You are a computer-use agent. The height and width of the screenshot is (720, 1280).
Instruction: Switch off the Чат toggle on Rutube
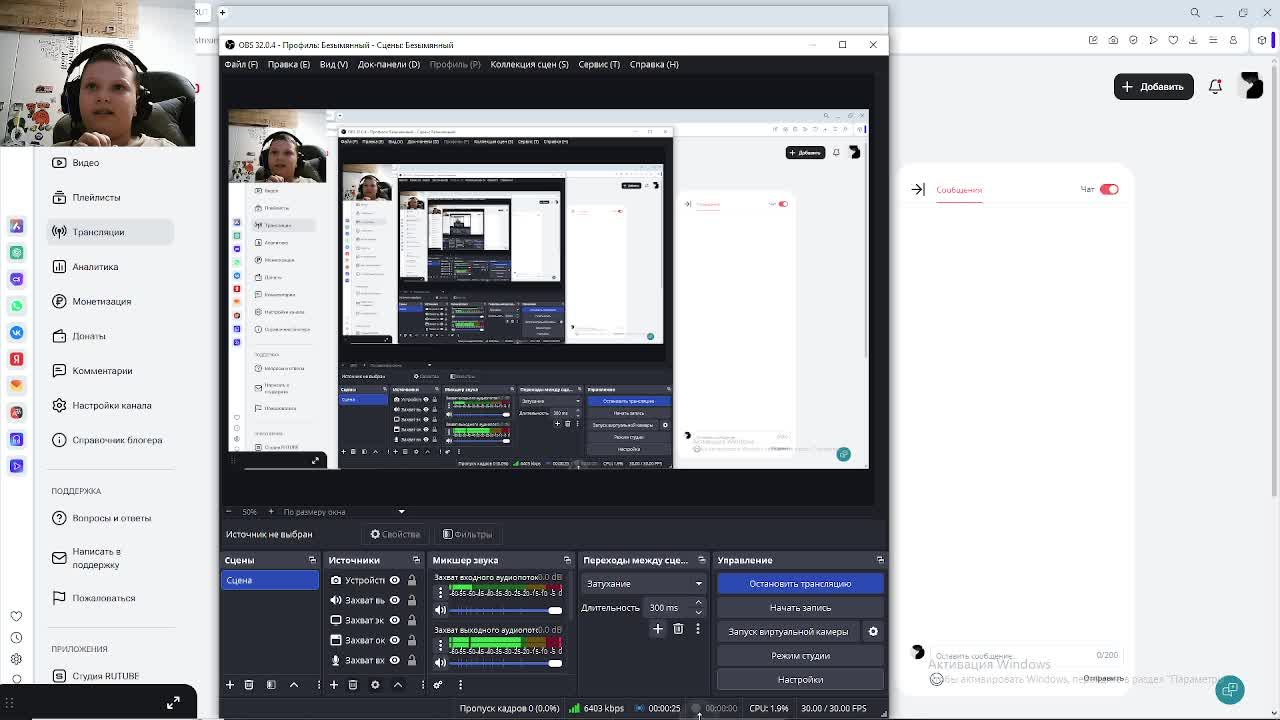click(x=1109, y=189)
